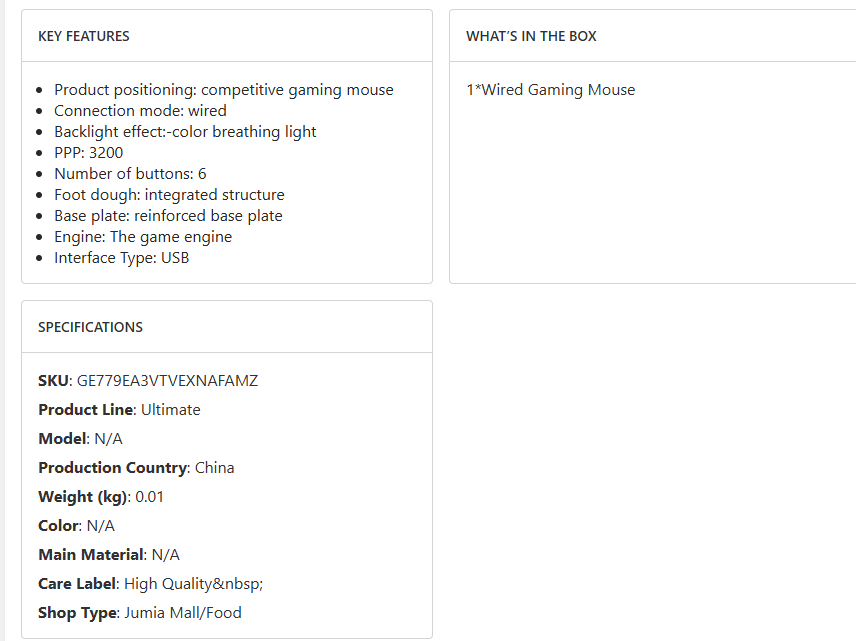Image resolution: width=856 pixels, height=641 pixels.
Task: Select the '1*Wired Gaming Mouse' text
Action: 550,90
